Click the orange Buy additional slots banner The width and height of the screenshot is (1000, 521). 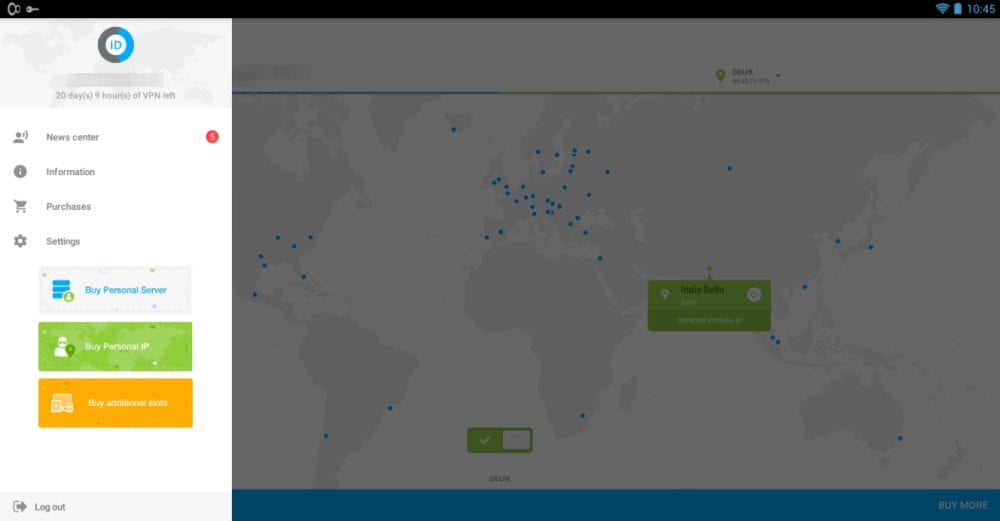(x=115, y=403)
